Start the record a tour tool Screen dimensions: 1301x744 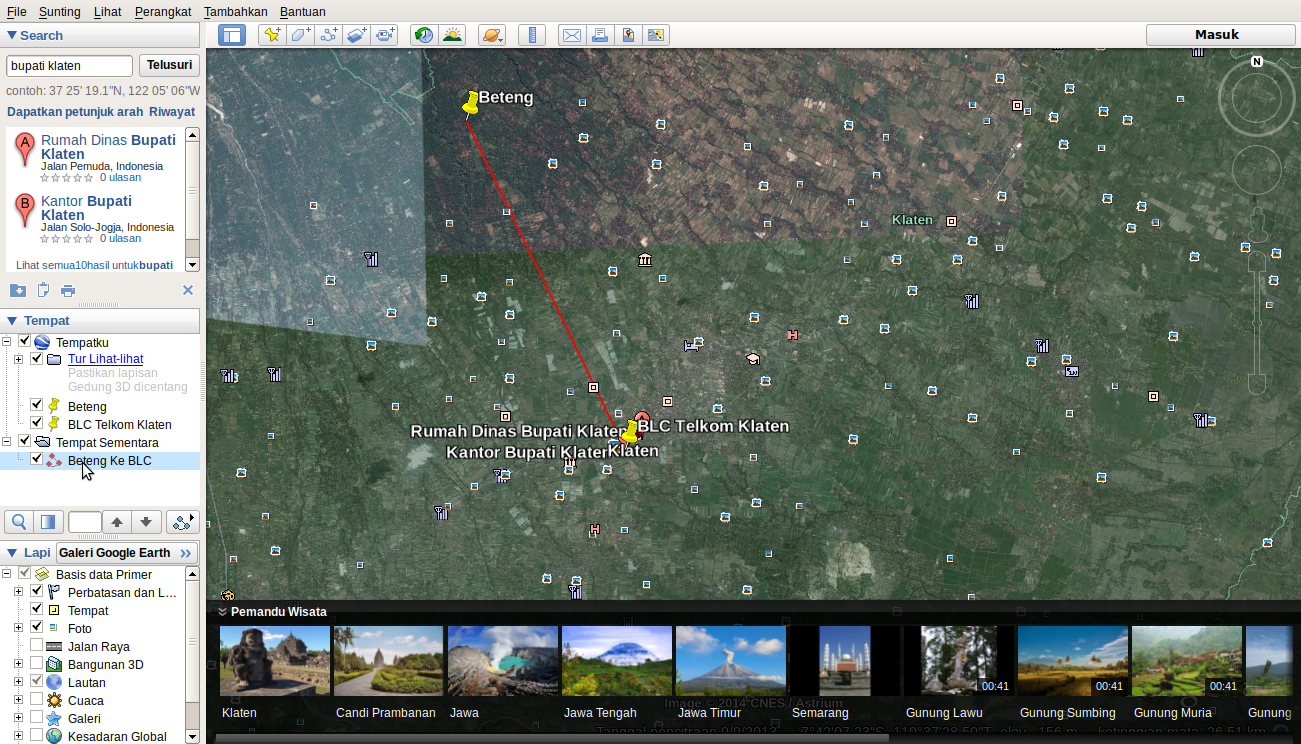[x=386, y=35]
